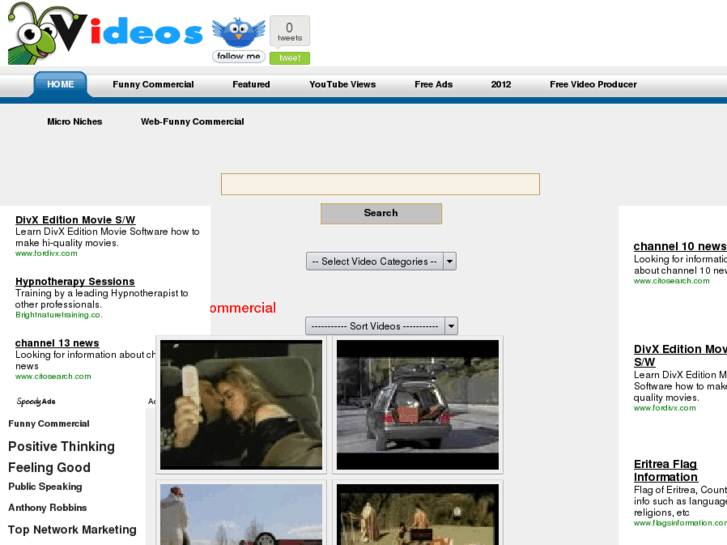Open the Funny Commercial menu item

[153, 84]
